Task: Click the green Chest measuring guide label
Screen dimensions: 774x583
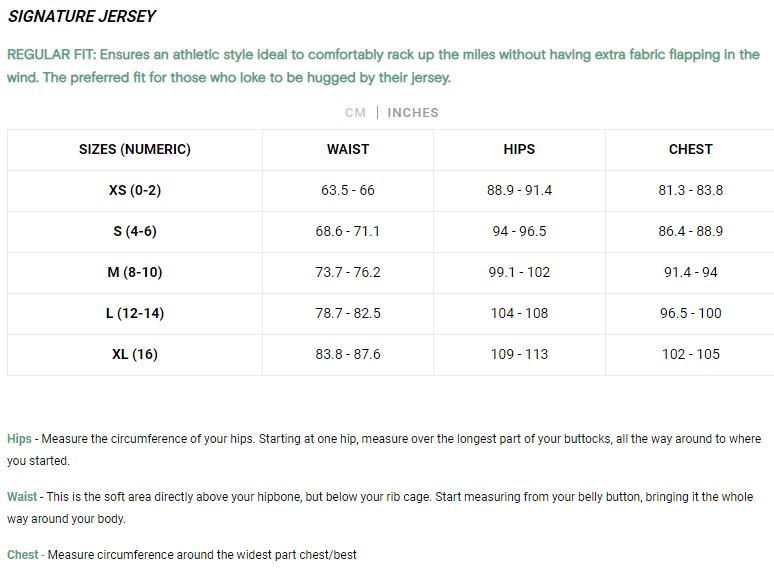Action: pyautogui.click(x=23, y=555)
